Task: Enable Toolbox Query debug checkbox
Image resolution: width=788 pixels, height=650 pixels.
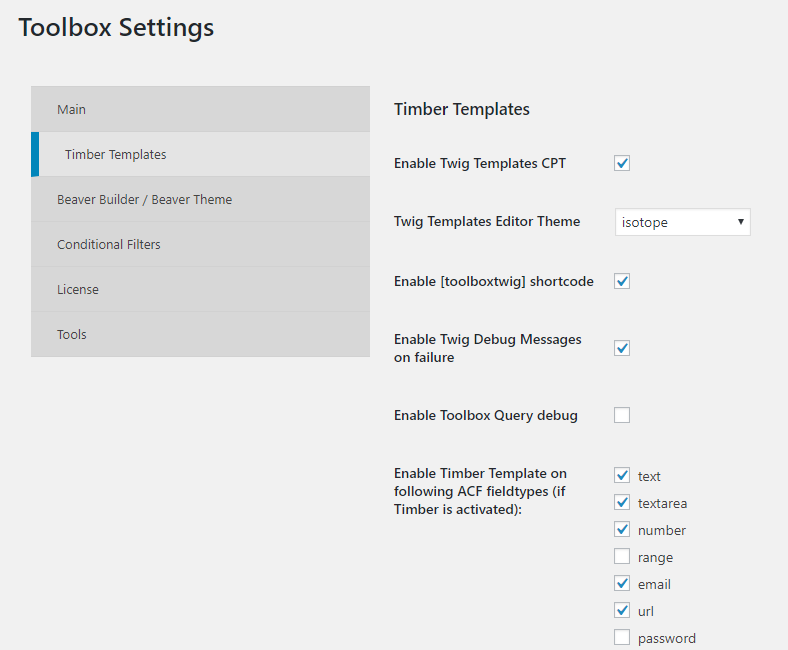Action: click(622, 415)
